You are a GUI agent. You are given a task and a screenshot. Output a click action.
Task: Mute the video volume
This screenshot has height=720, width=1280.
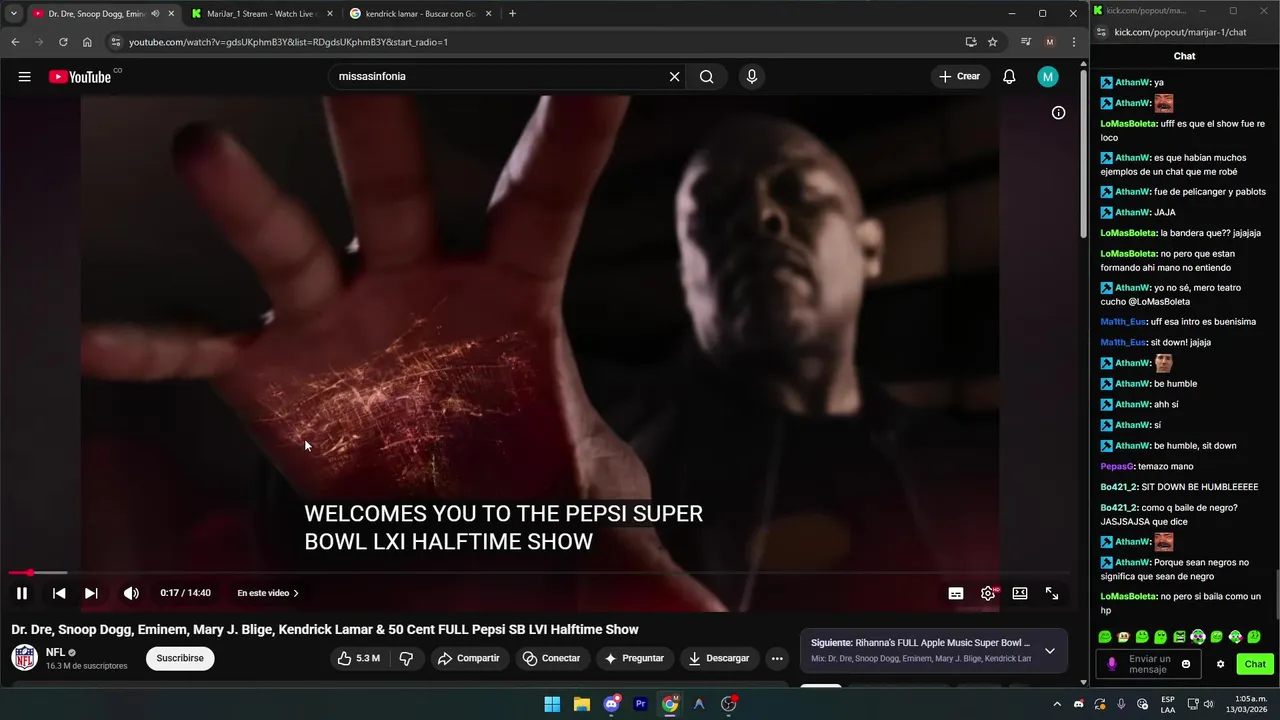coord(131,593)
